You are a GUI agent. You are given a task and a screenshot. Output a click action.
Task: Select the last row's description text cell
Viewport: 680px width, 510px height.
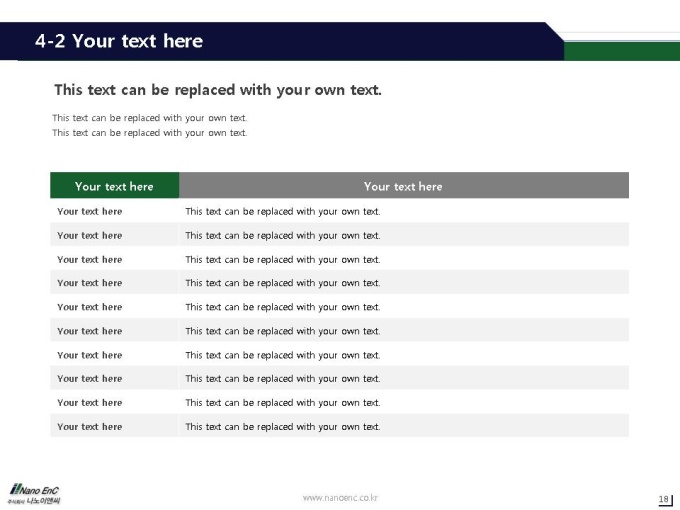pos(404,426)
